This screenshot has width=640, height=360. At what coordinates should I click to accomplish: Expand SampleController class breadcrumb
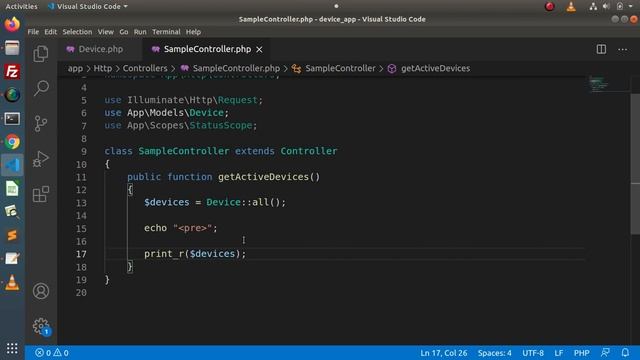[x=340, y=69]
